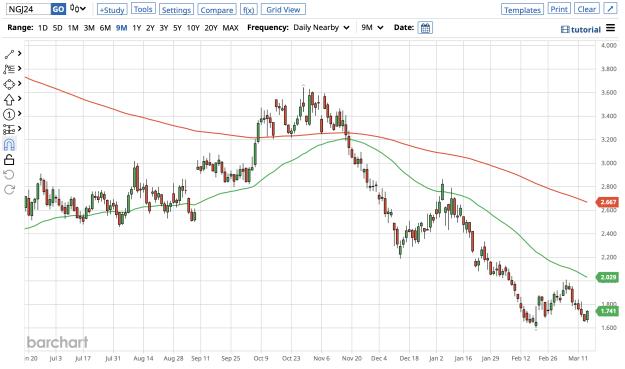The height and width of the screenshot is (369, 625).
Task: Click the 1.741 last price label
Action: [607, 311]
